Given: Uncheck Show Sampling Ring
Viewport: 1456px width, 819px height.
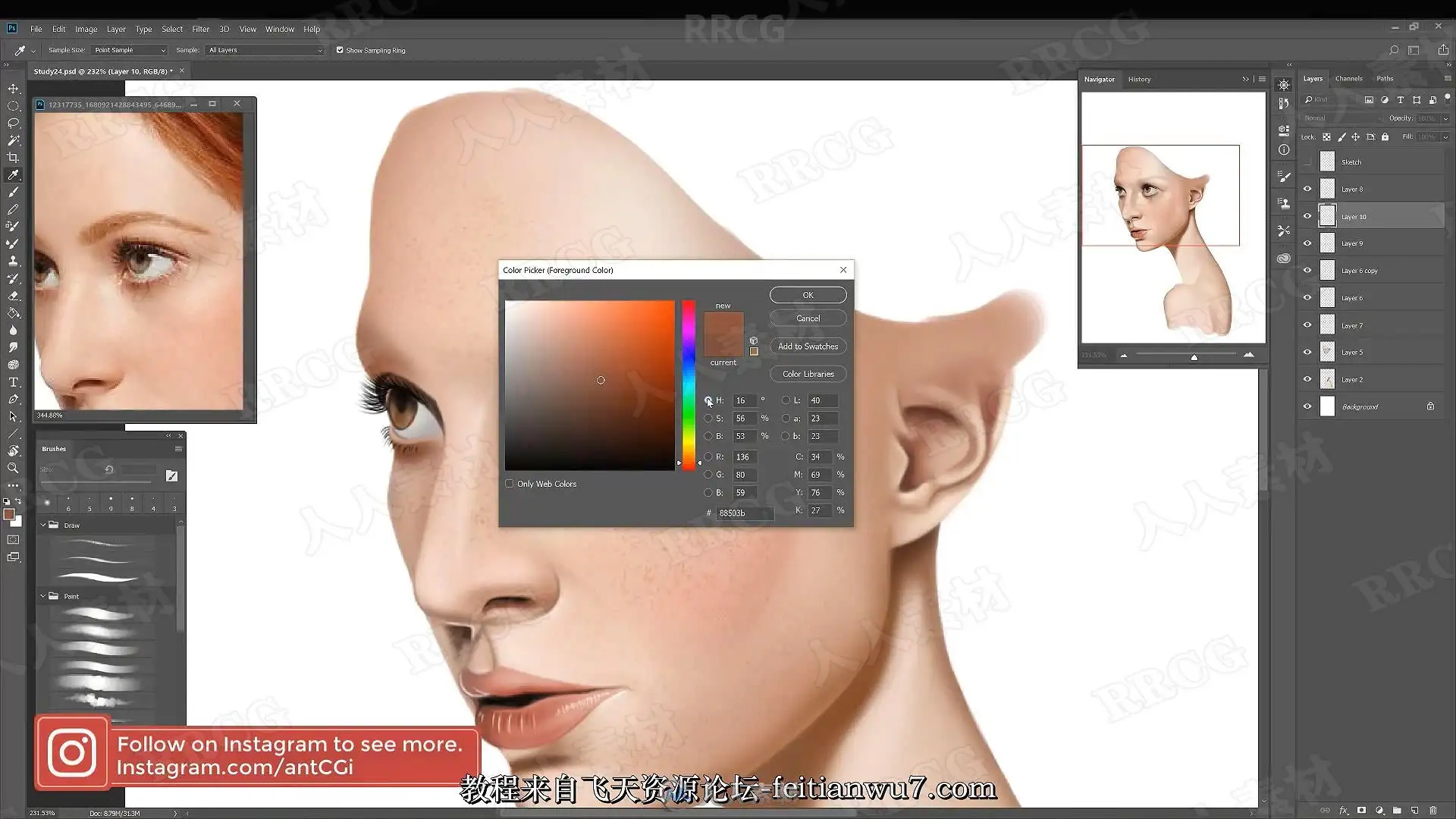Looking at the screenshot, I should coord(340,50).
